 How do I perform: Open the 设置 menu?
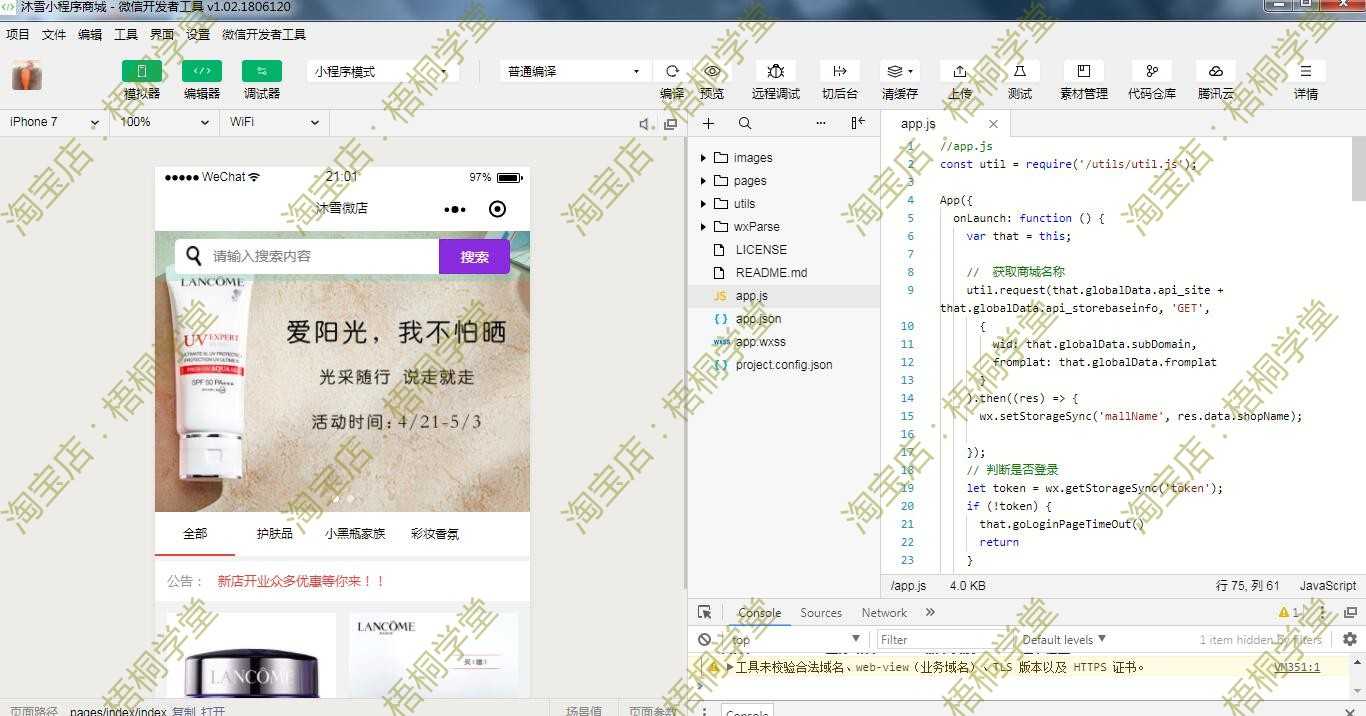pos(197,33)
